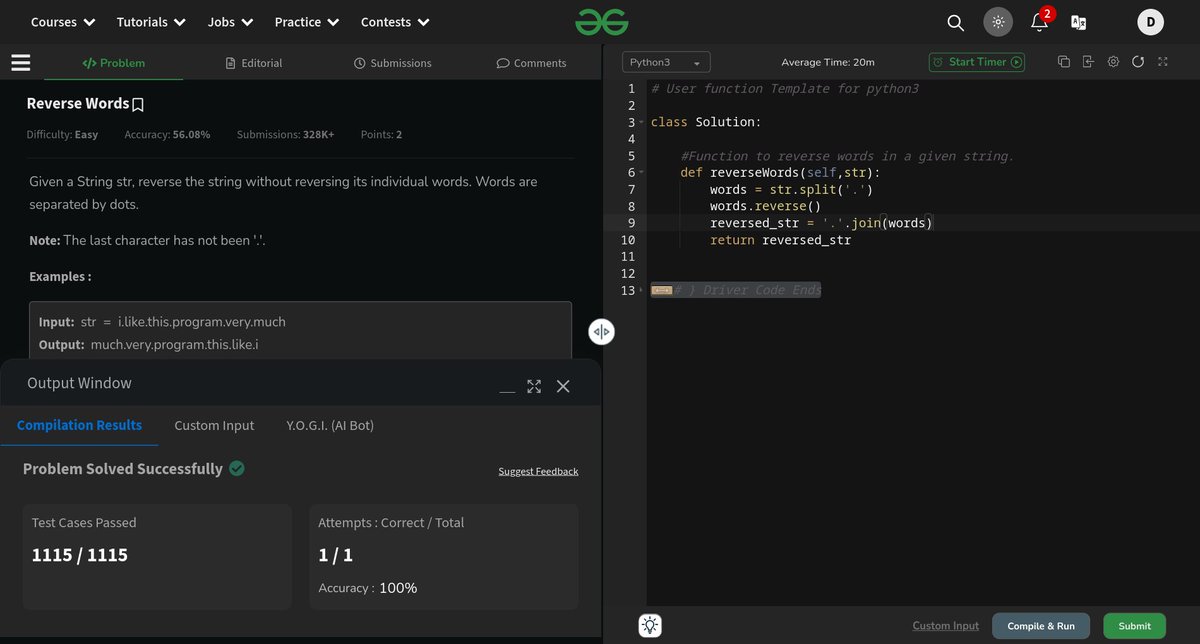The height and width of the screenshot is (644, 1200).
Task: Go to GeeksforGeeks logo home
Action: tap(601, 21)
